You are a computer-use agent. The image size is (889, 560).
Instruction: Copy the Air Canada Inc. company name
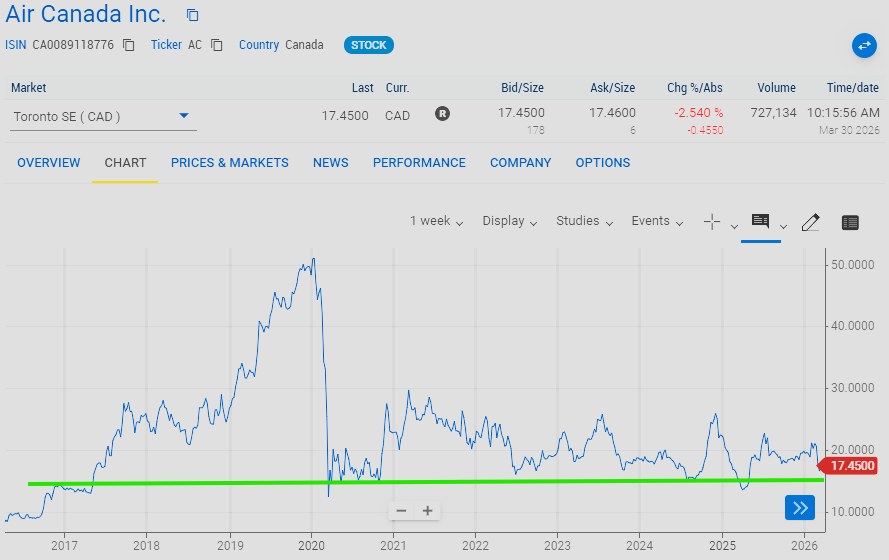(193, 15)
